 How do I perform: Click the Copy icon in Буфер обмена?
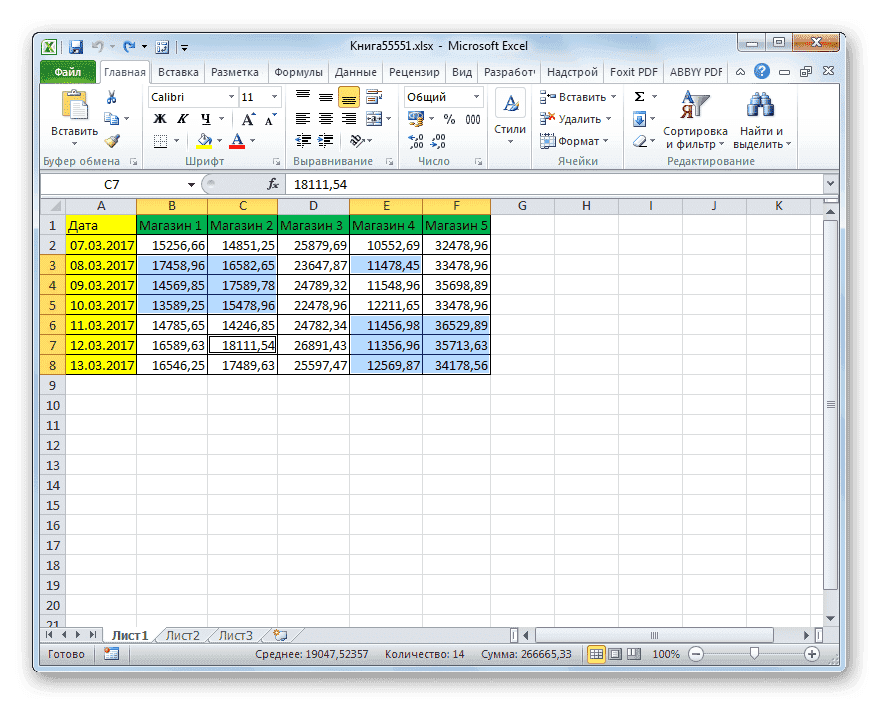pos(112,120)
